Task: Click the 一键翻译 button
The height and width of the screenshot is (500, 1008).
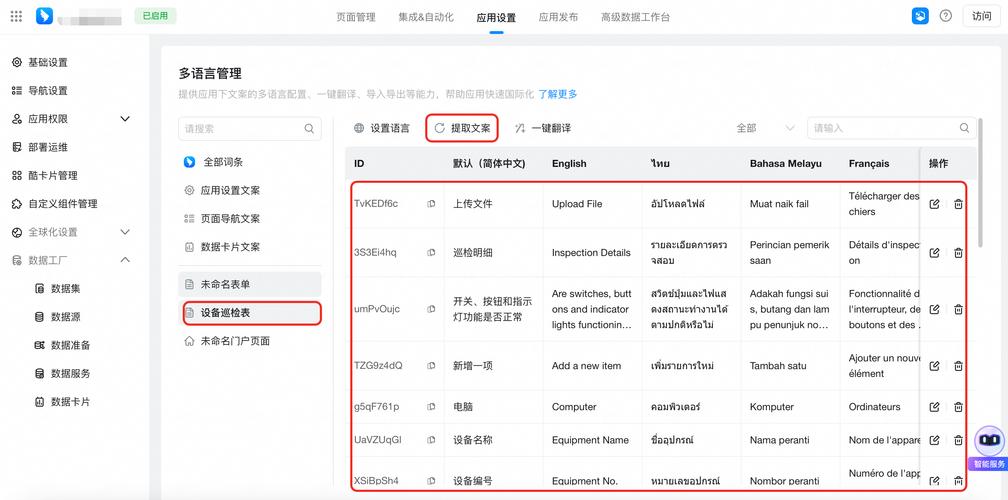Action: pos(543,128)
